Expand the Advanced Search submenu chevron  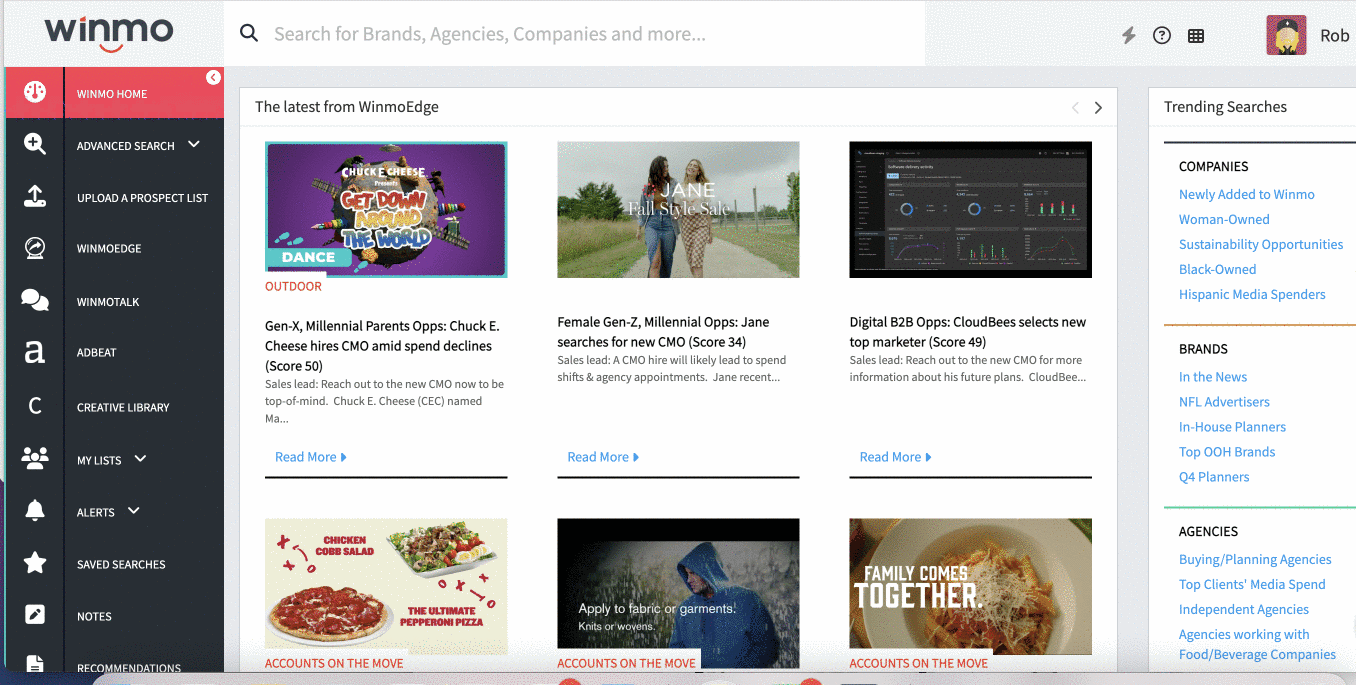point(194,145)
